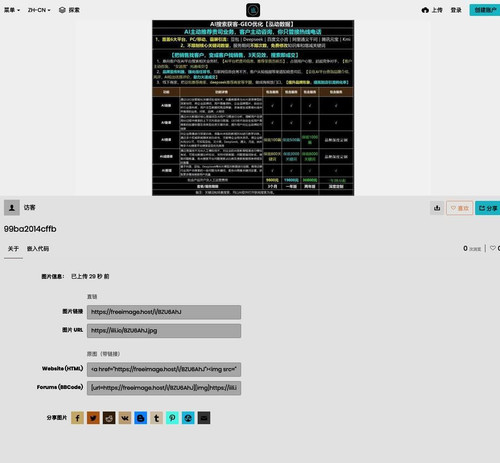Screen dimensions: 500x463
Task: Click the image title 99ba2014cffb
Action: click(30, 229)
